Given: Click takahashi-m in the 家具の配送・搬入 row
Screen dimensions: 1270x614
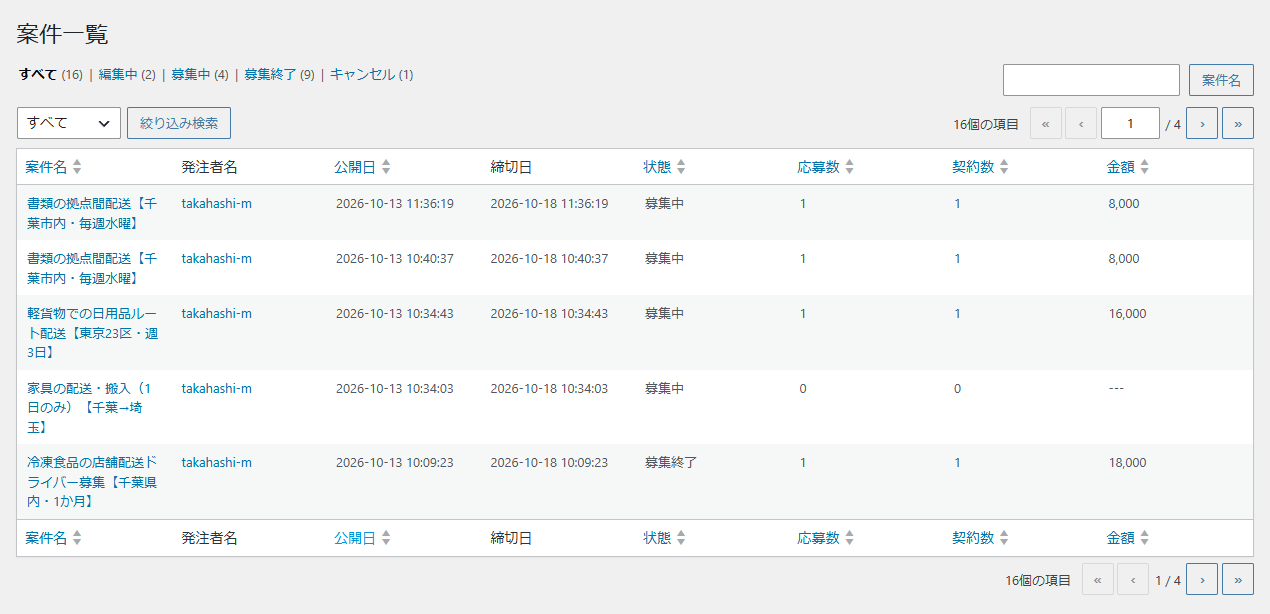Looking at the screenshot, I should 217,388.
